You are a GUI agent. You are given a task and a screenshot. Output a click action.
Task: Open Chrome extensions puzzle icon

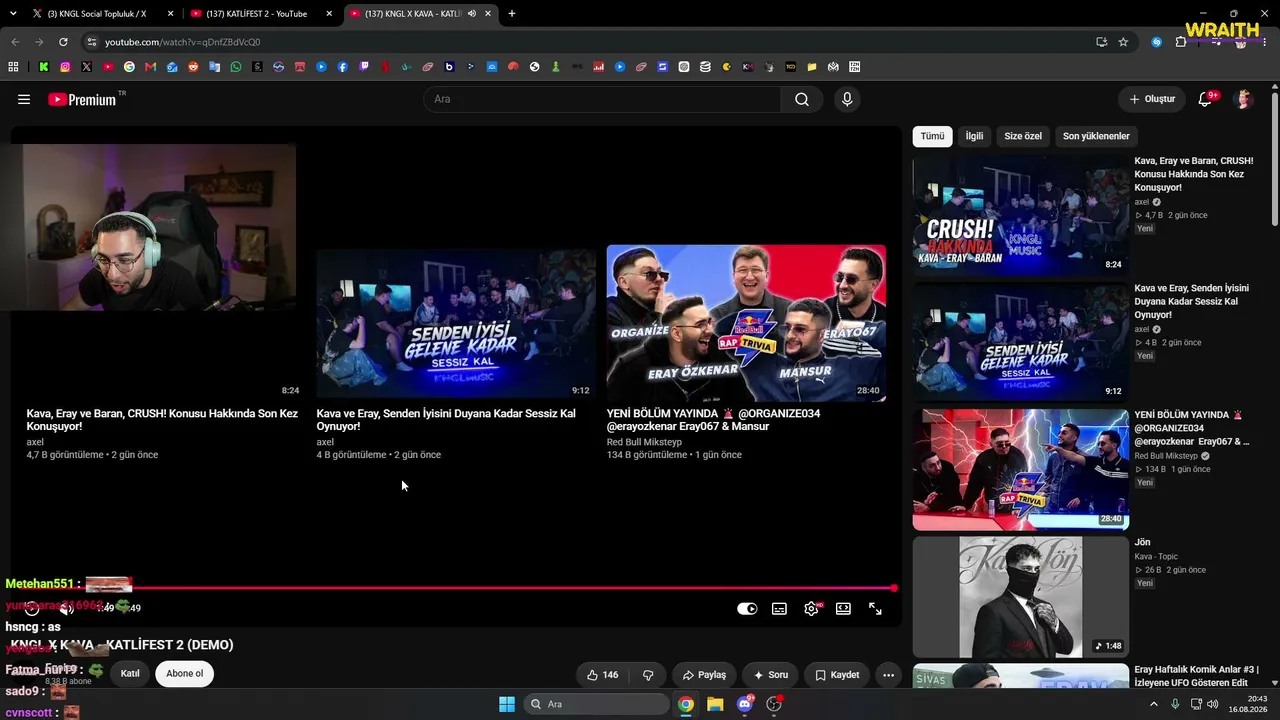pyautogui.click(x=1181, y=42)
